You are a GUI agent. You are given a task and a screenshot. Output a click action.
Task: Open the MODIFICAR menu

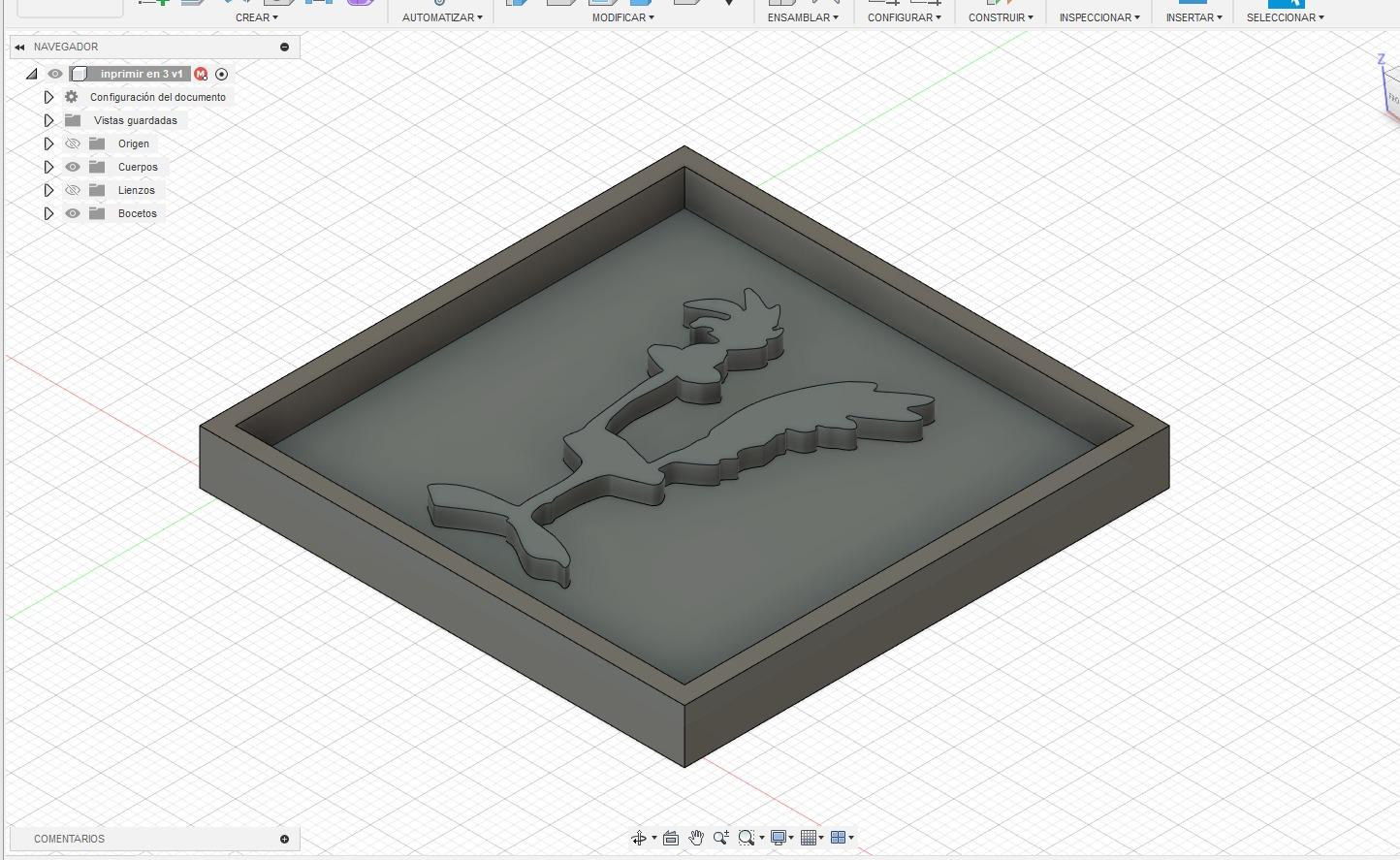[x=623, y=17]
